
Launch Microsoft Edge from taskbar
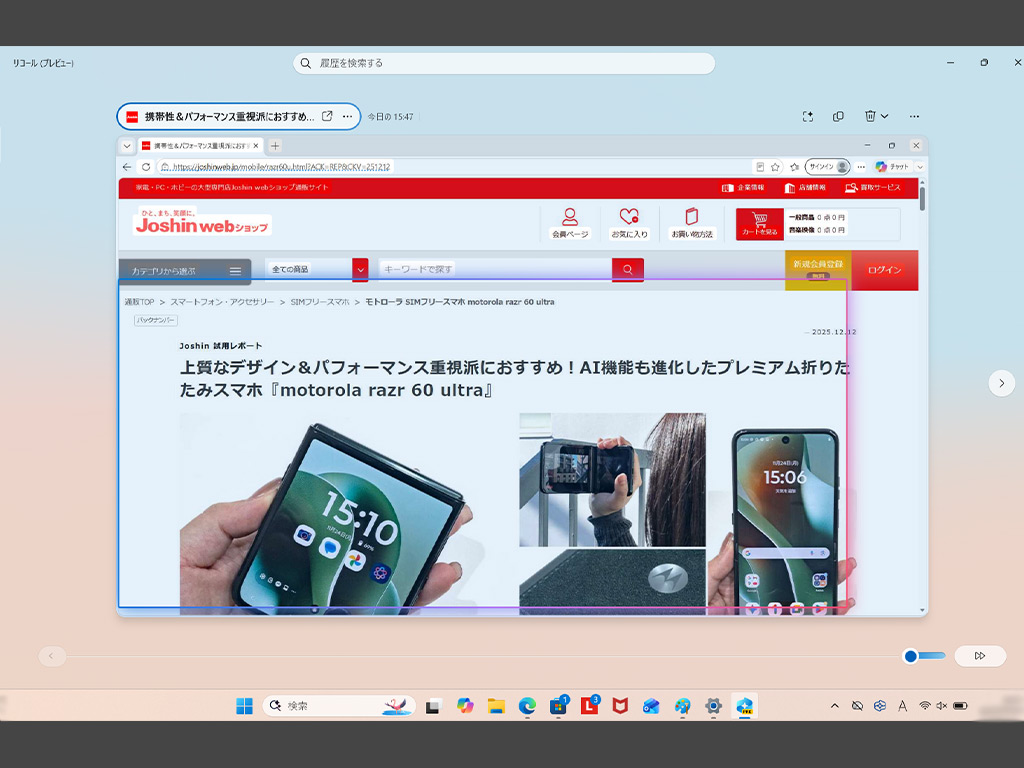point(527,706)
